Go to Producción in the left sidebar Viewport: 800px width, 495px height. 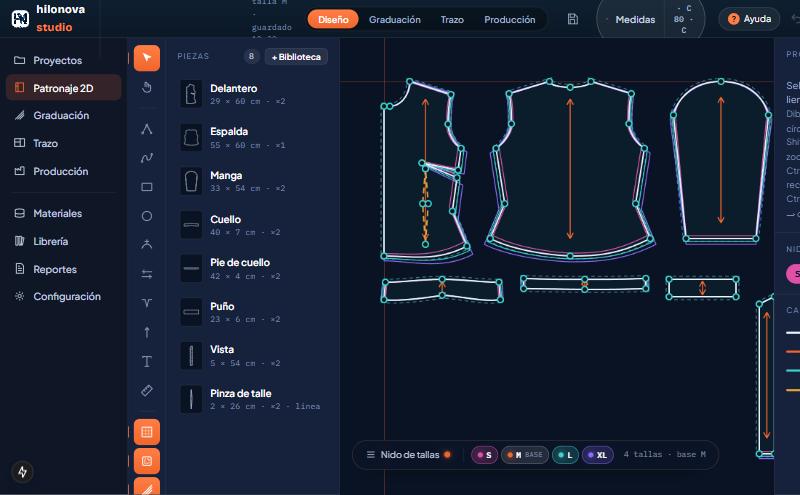[63, 171]
